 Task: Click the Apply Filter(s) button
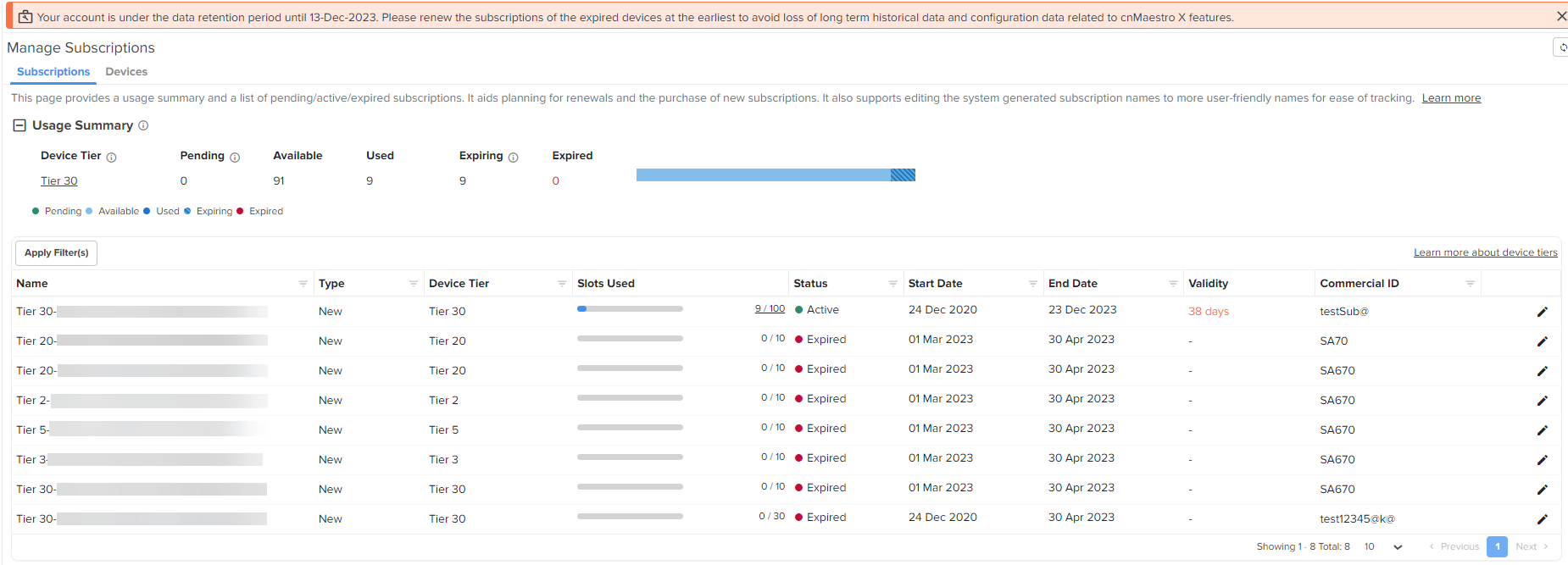click(56, 252)
